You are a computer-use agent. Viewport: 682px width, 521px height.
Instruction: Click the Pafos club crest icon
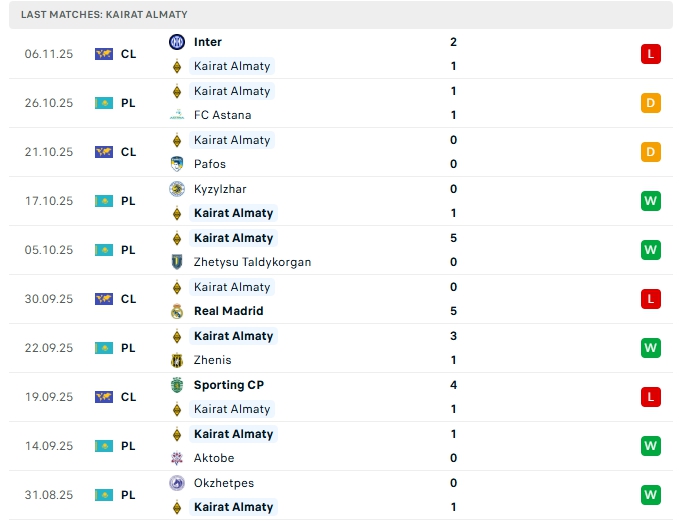pyautogui.click(x=177, y=164)
